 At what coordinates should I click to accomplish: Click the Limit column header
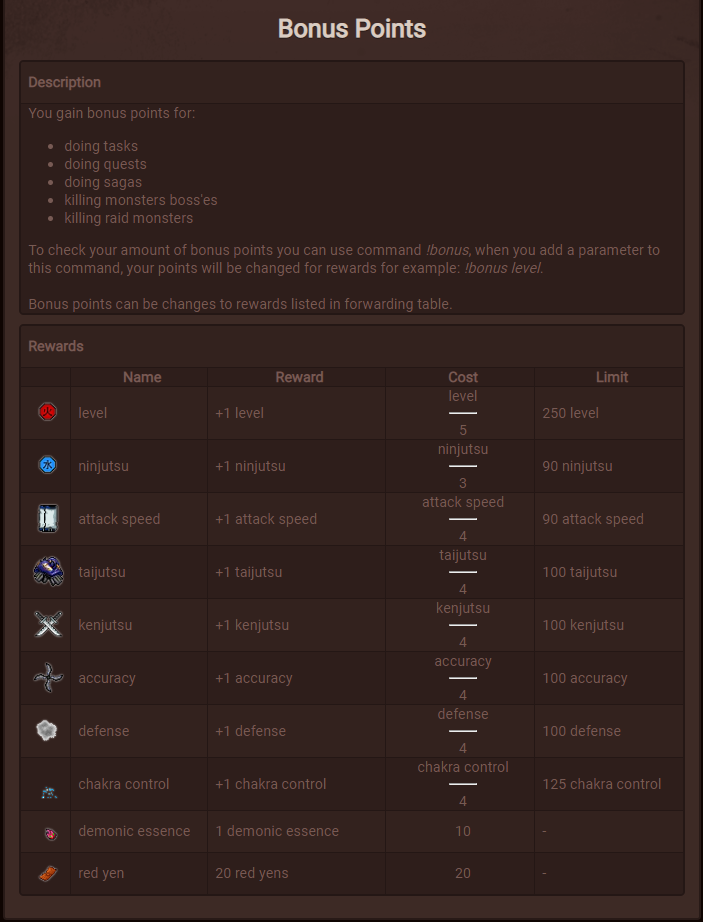pos(612,377)
